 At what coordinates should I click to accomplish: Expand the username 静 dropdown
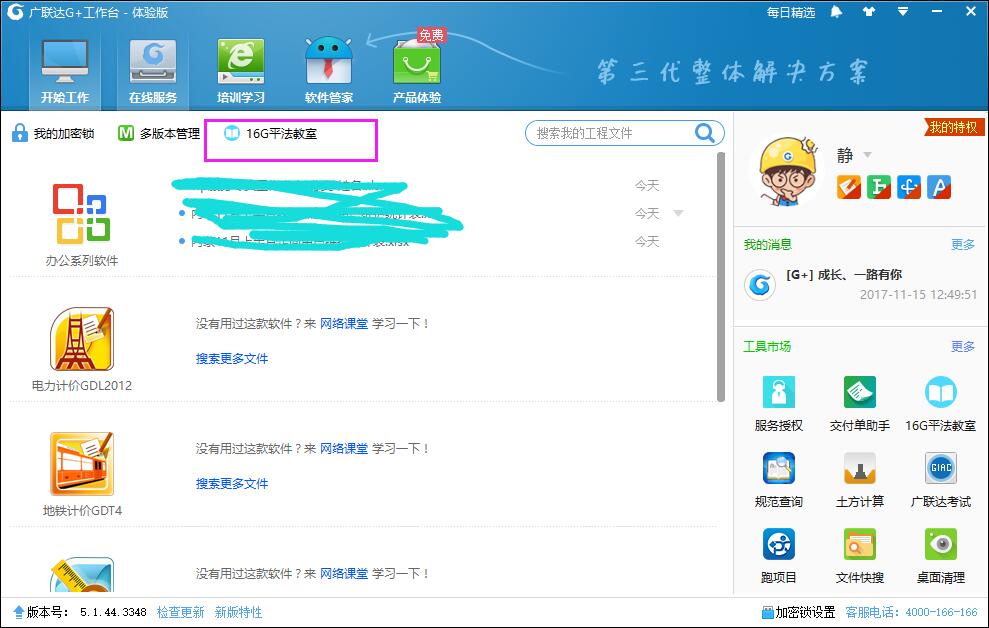(867, 155)
